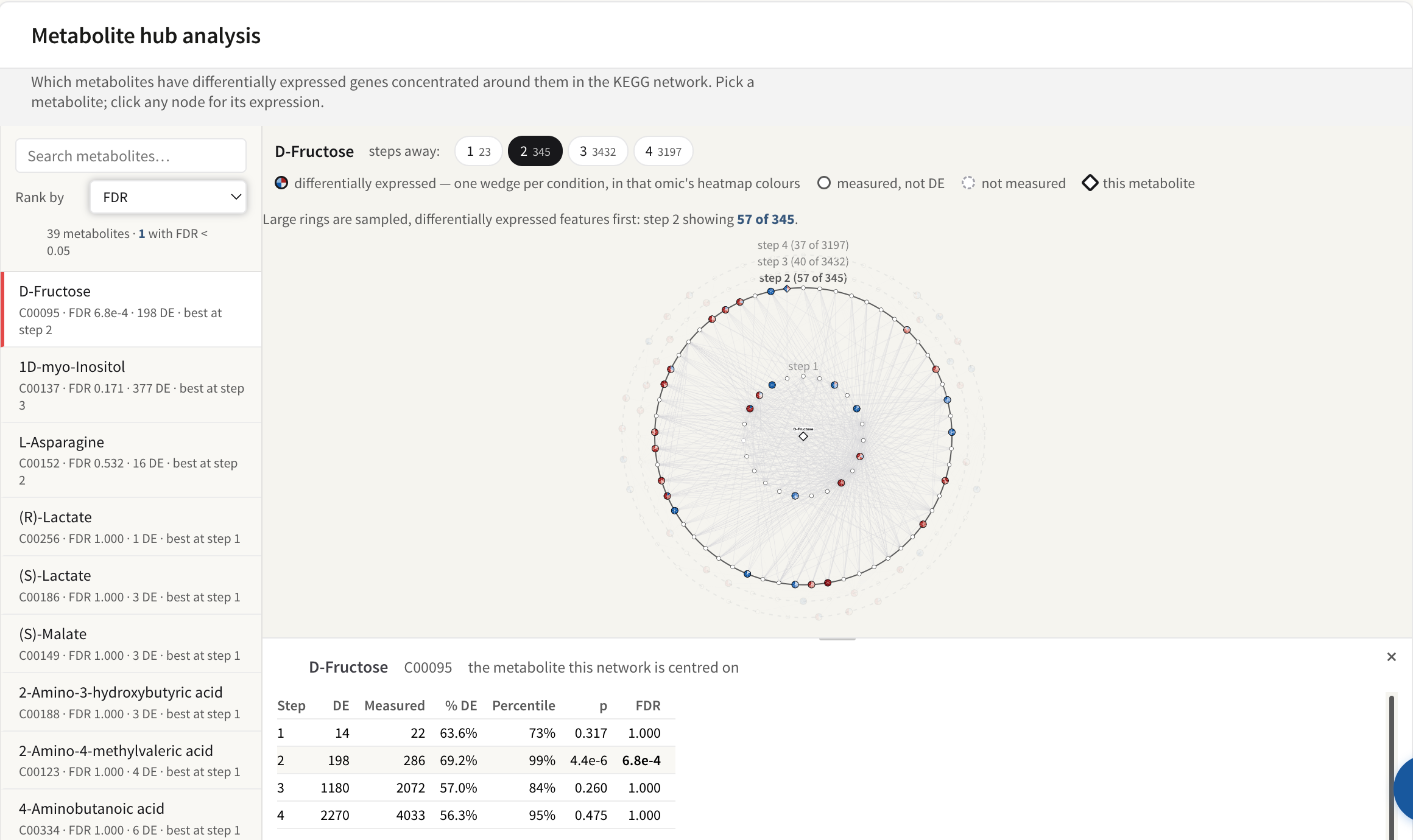Image resolution: width=1413 pixels, height=840 pixels.
Task: Click the panel divider handle above details
Action: pyautogui.click(x=837, y=638)
